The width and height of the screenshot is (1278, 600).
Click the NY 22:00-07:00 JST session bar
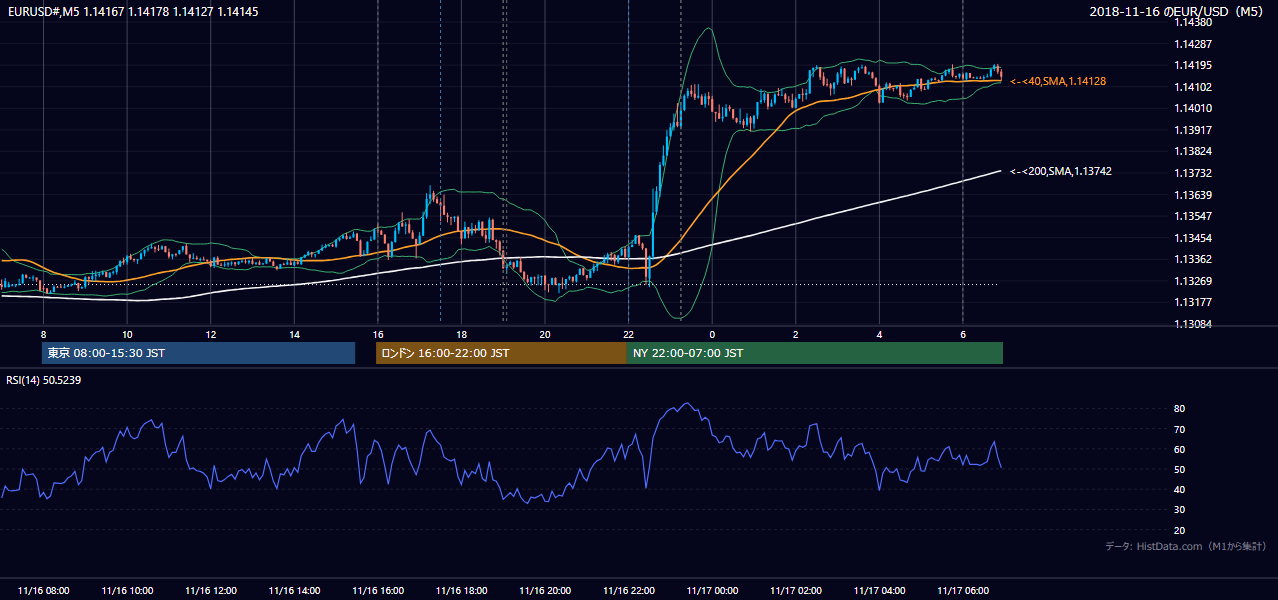pos(815,353)
